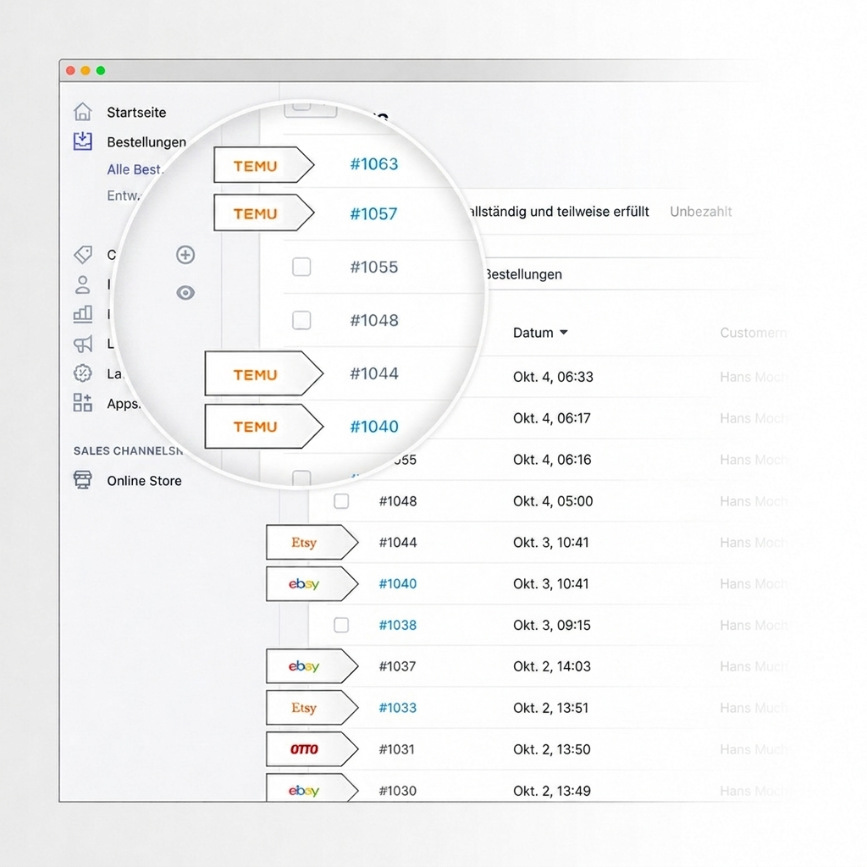Click the Customer column header
Screen dimensions: 867x867
point(753,333)
